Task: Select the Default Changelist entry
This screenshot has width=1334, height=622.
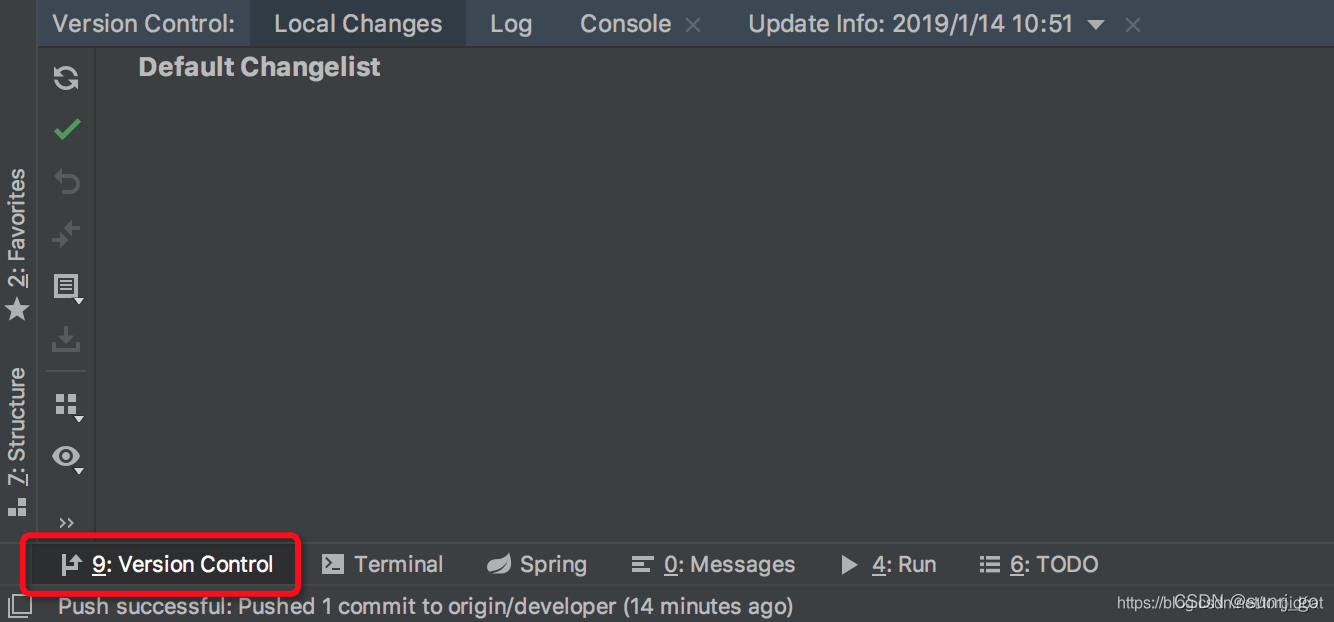Action: click(x=258, y=66)
